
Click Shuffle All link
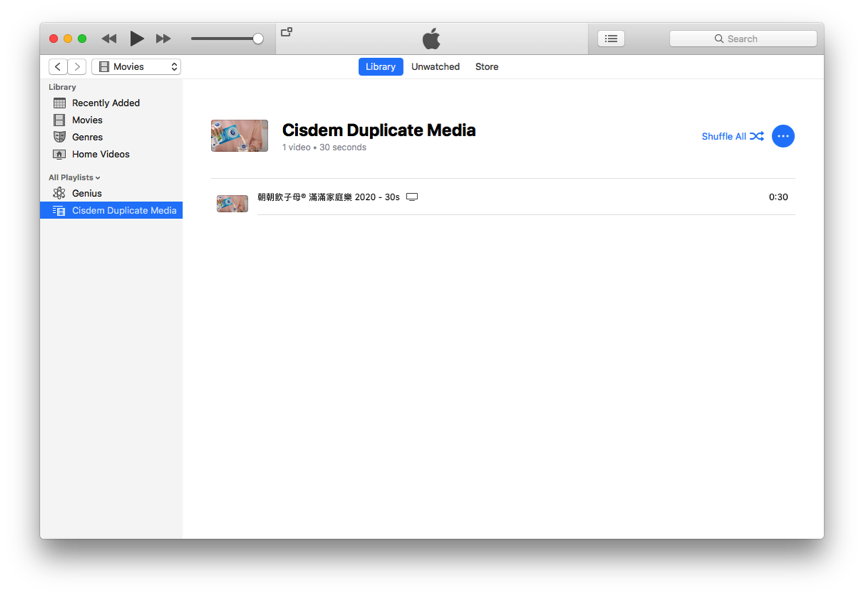[732, 136]
